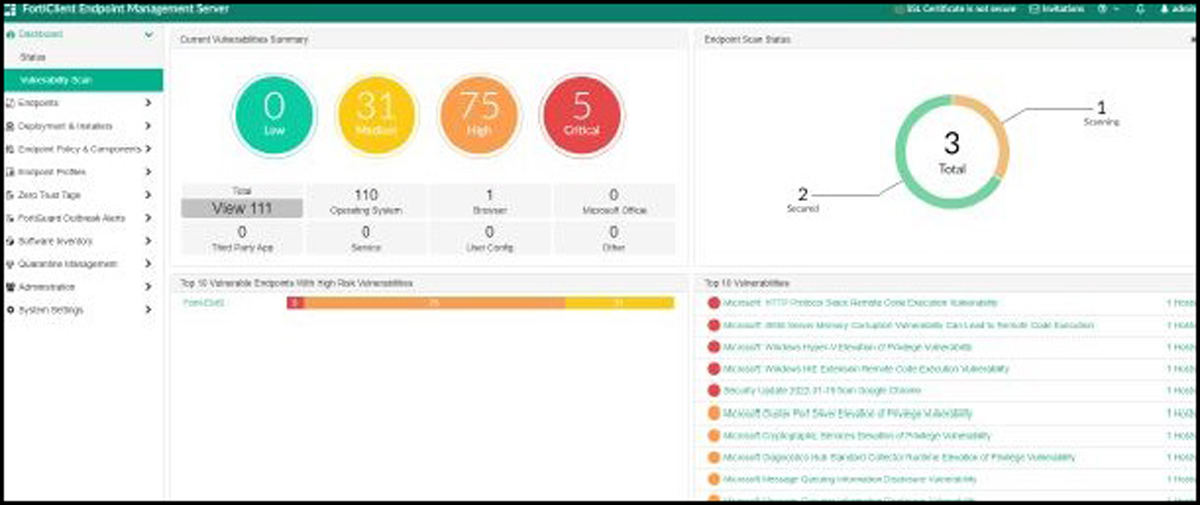Viewport: 1200px width, 505px height.
Task: Expand Deployment & Installers arrow
Action: tap(148, 126)
